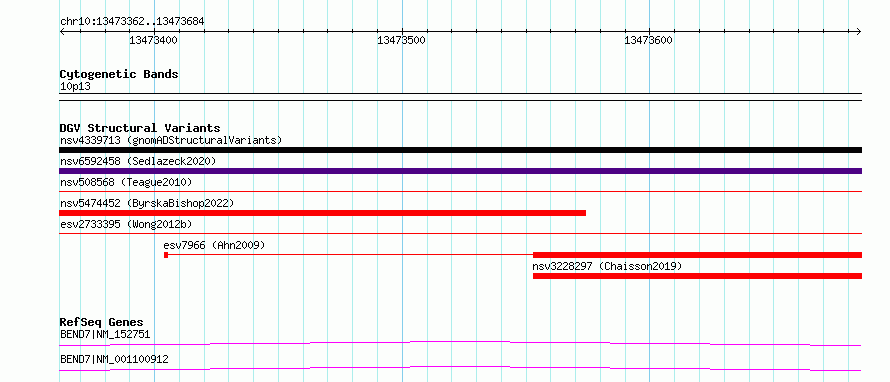Click the esv2733395 (Wong2012b) label
Image resolution: width=890 pixels, height=382 pixels.
click(x=126, y=224)
